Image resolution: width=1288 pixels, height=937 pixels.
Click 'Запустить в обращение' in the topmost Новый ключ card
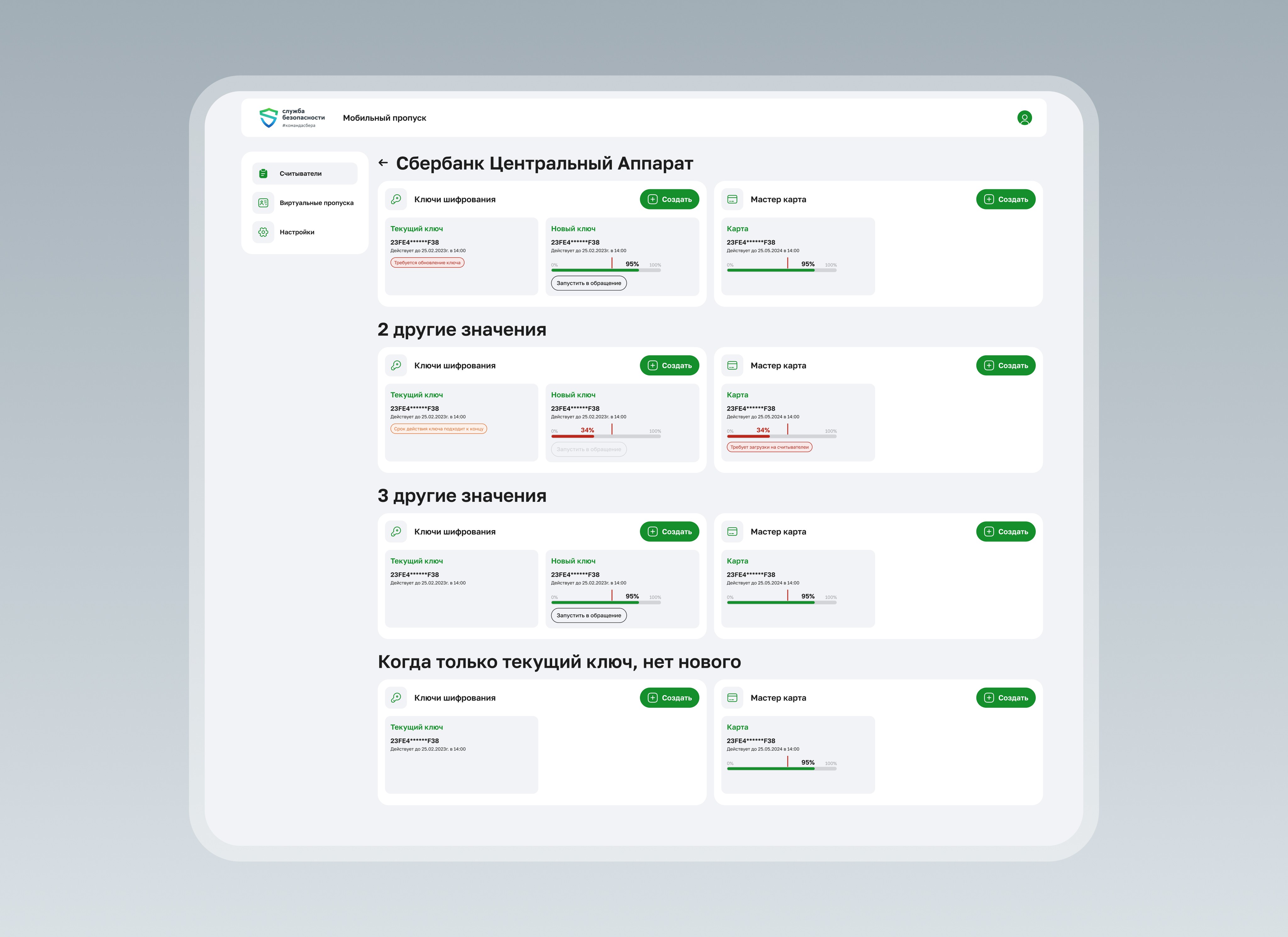pyautogui.click(x=589, y=283)
